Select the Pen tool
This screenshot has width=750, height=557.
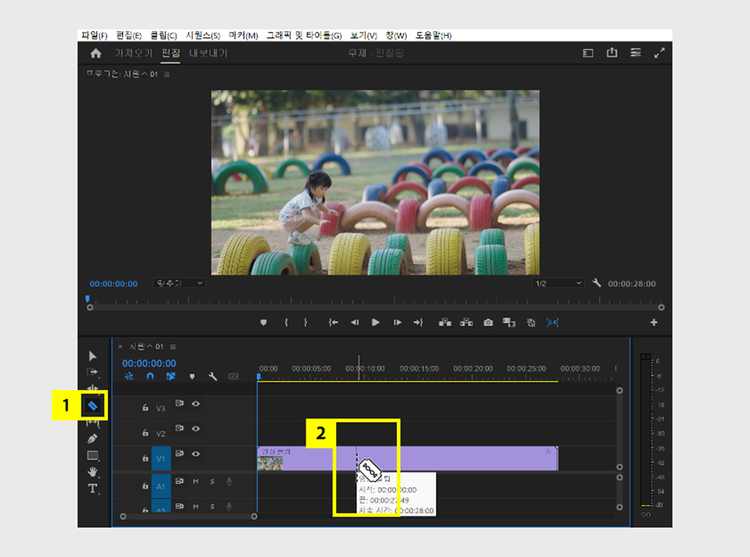click(93, 438)
